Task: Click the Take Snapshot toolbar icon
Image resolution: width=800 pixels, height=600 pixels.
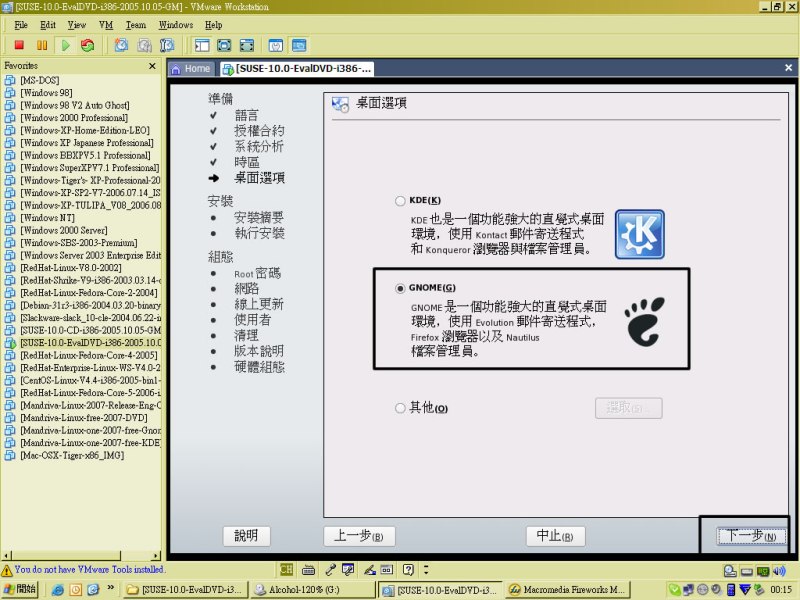Action: tap(121, 45)
